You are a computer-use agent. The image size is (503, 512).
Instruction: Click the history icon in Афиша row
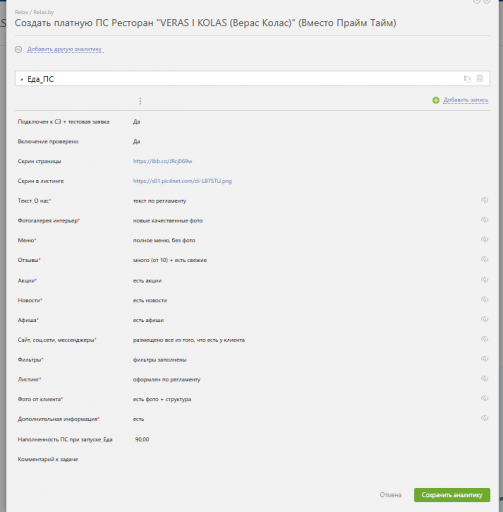[484, 319]
